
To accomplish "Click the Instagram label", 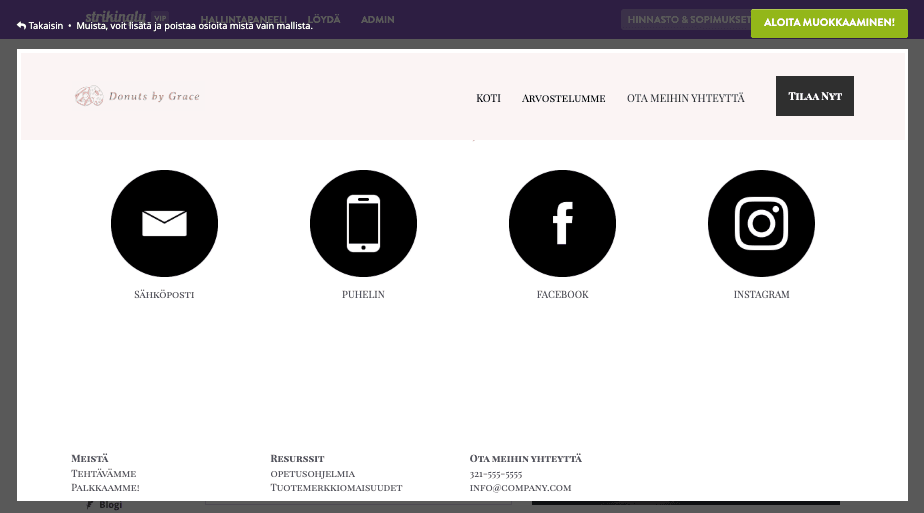I will point(761,294).
